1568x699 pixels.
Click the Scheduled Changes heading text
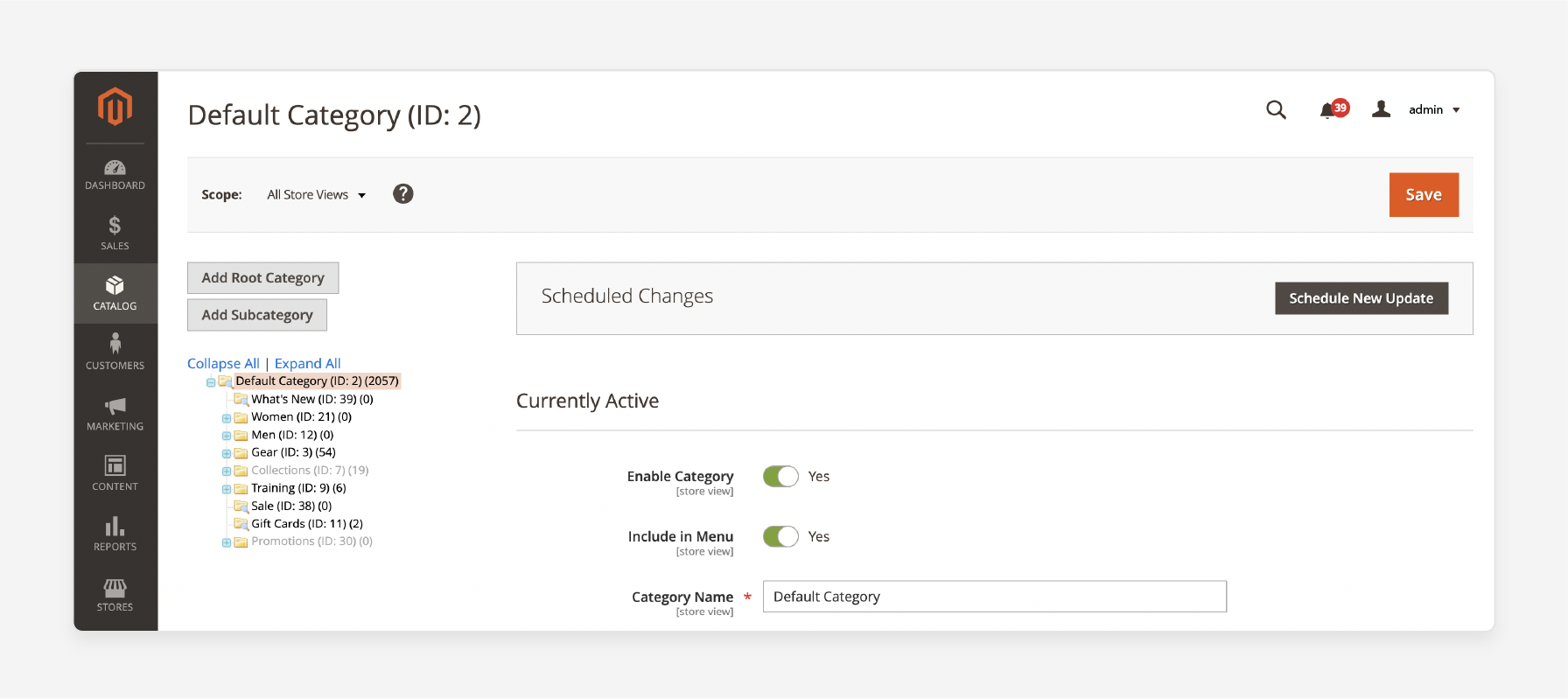point(627,297)
